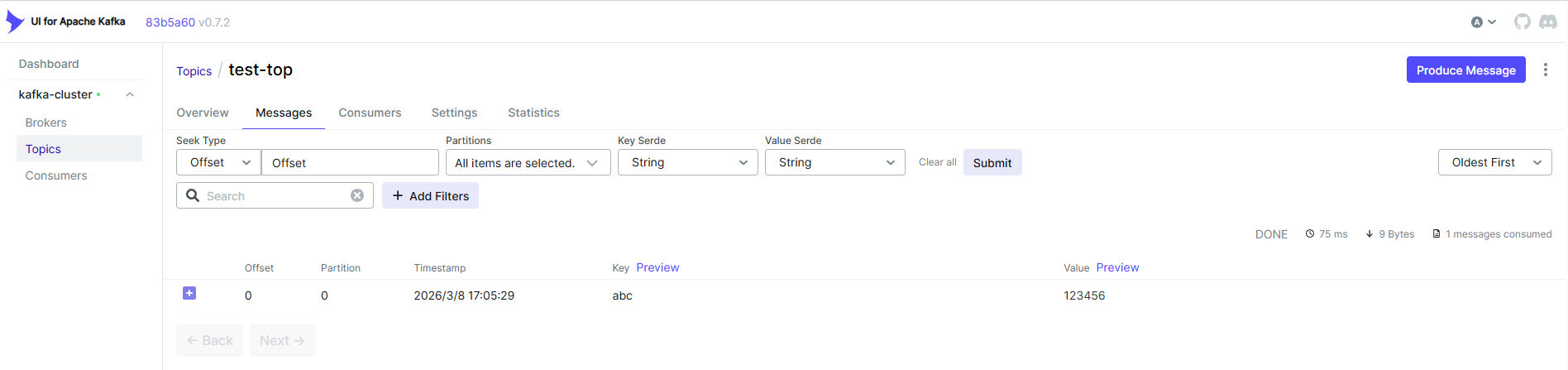Image resolution: width=1568 pixels, height=370 pixels.
Task: Click the Add Filters button
Action: pyautogui.click(x=430, y=196)
